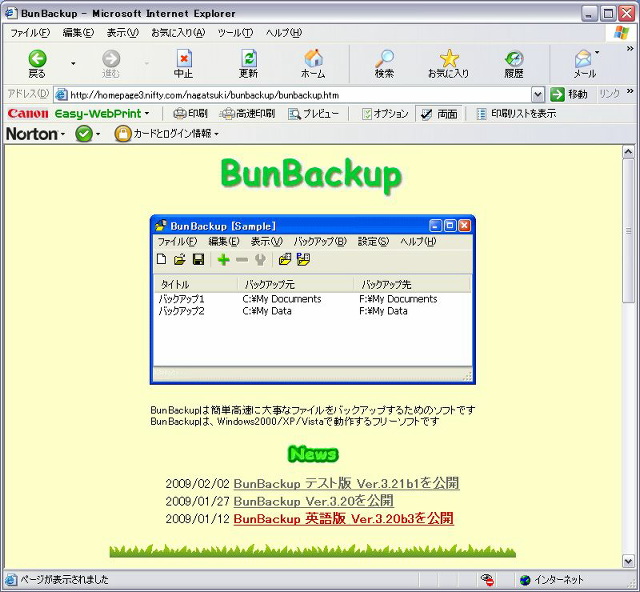Click Norton card and login info lock icon
Image resolution: width=640 pixels, height=592 pixels.
(123, 134)
